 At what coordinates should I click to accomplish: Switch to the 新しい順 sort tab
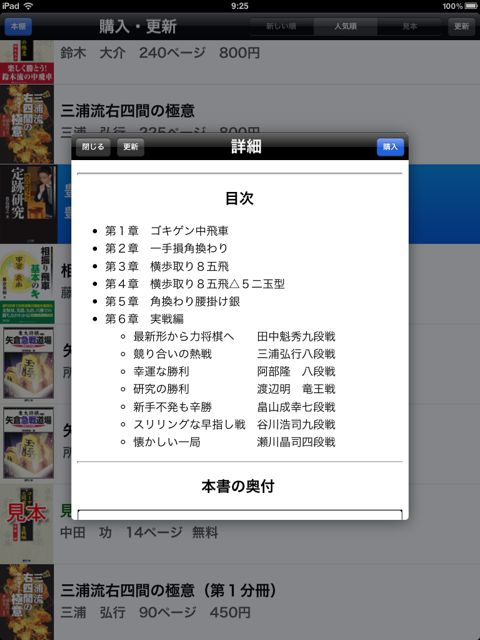coord(281,27)
